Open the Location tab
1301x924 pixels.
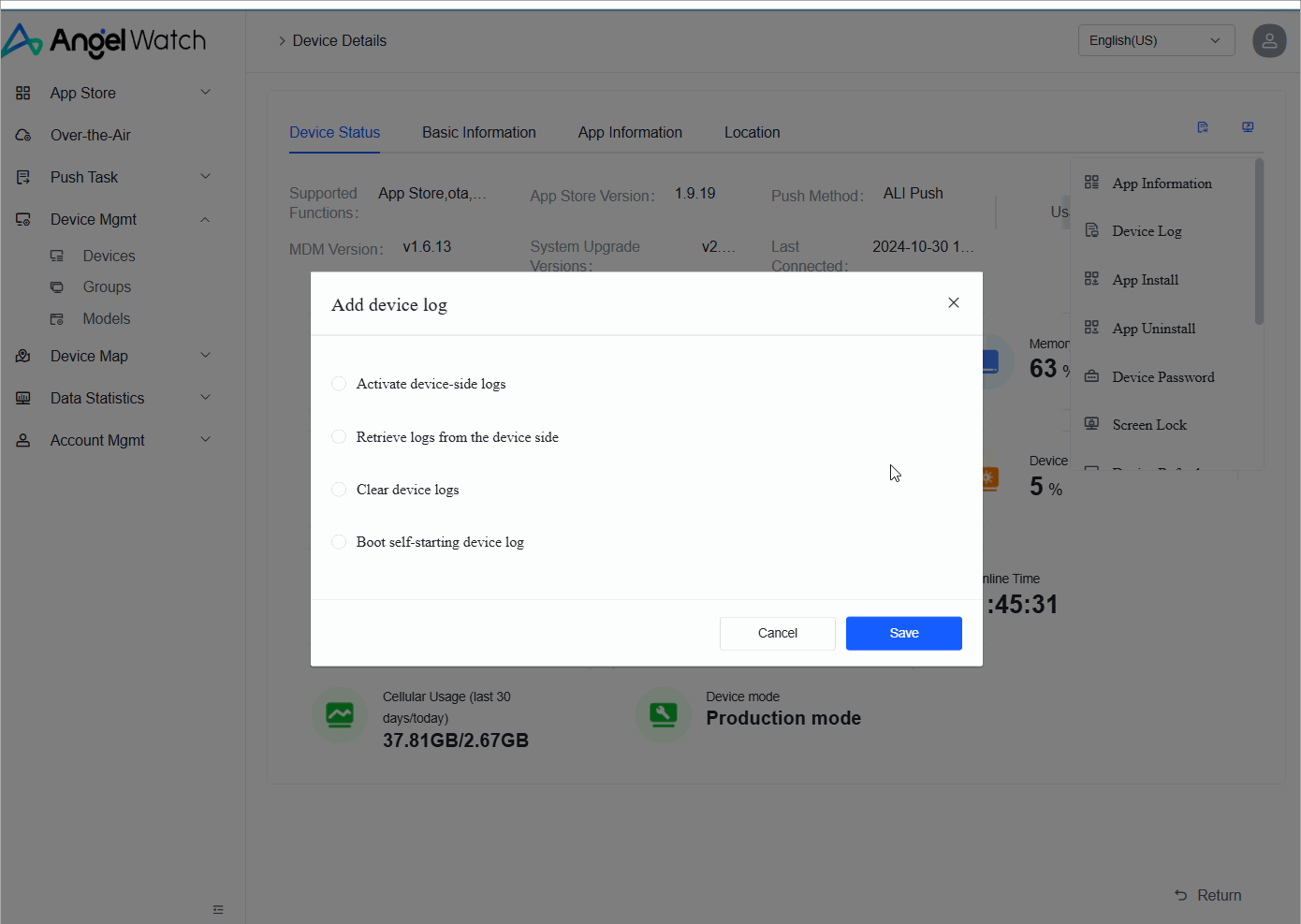point(752,133)
